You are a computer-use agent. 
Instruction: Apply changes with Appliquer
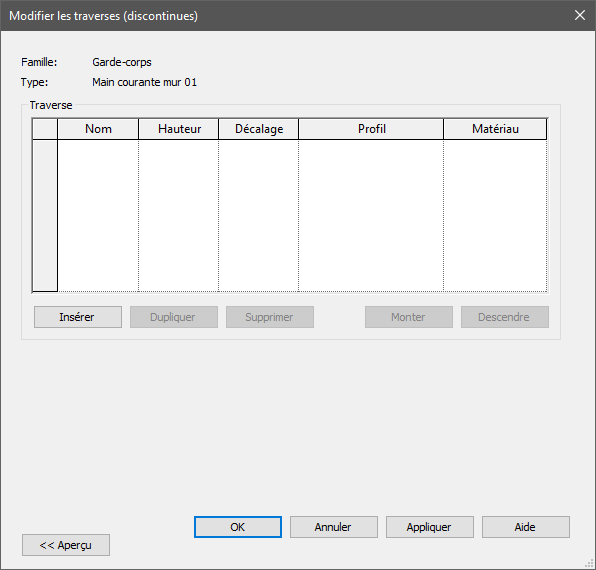point(430,527)
